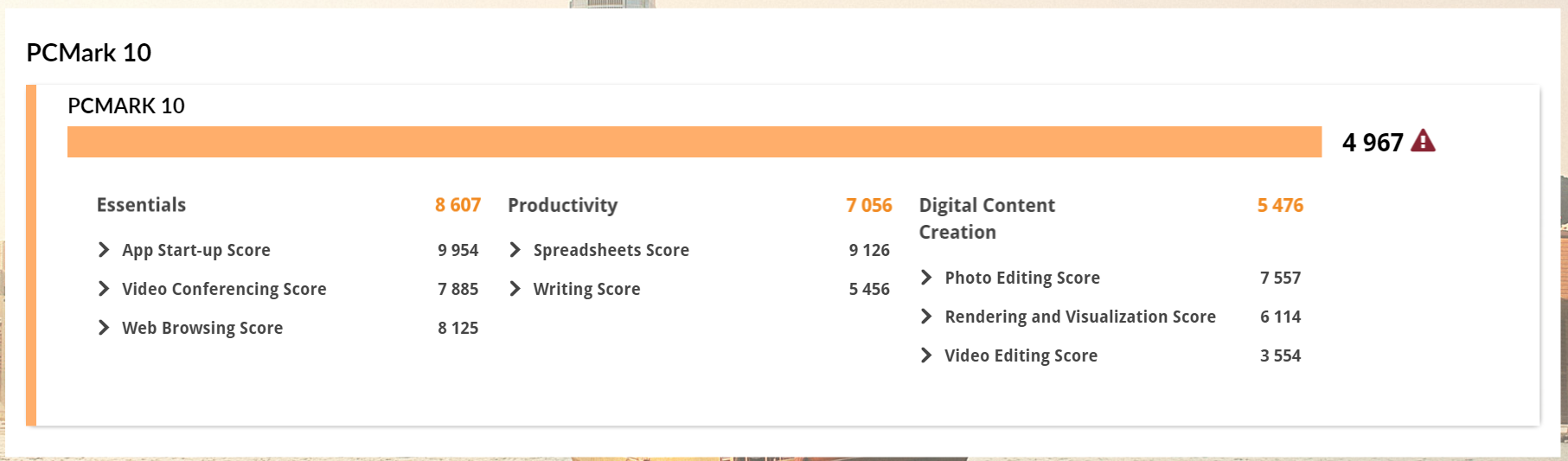Click the Productivity category heading
Image resolution: width=1568 pixels, height=461 pixels.
(x=563, y=206)
